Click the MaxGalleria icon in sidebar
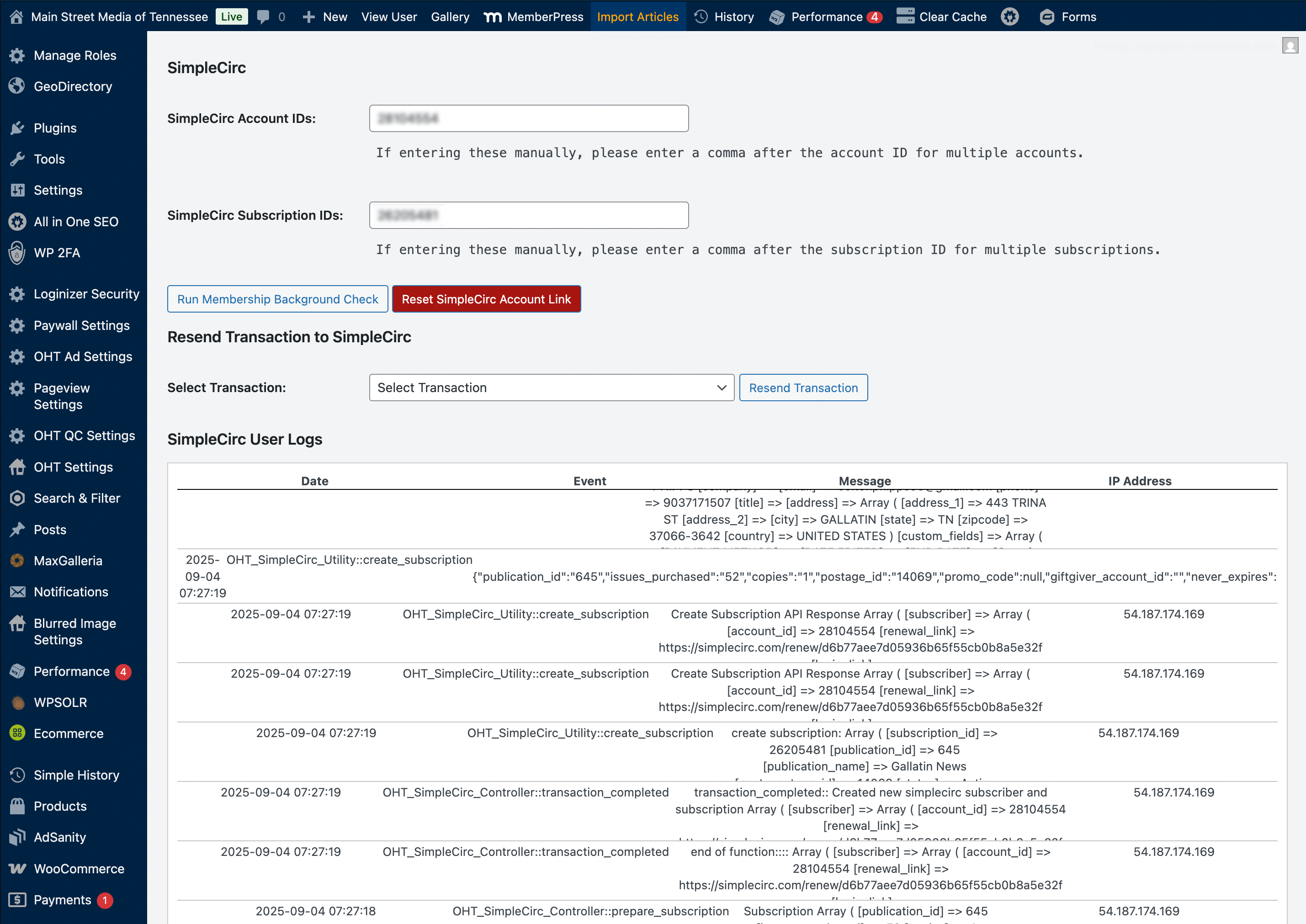Image resolution: width=1306 pixels, height=924 pixels. click(x=17, y=560)
